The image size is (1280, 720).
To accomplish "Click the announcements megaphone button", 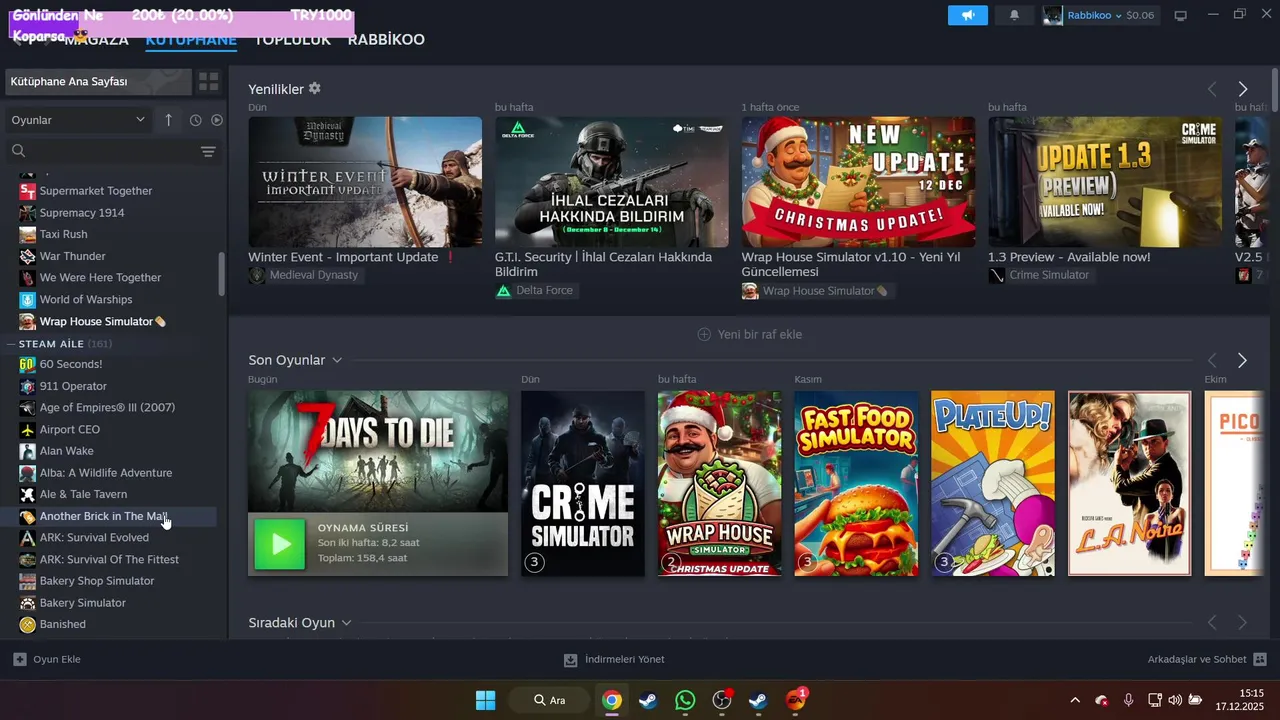I will (967, 15).
